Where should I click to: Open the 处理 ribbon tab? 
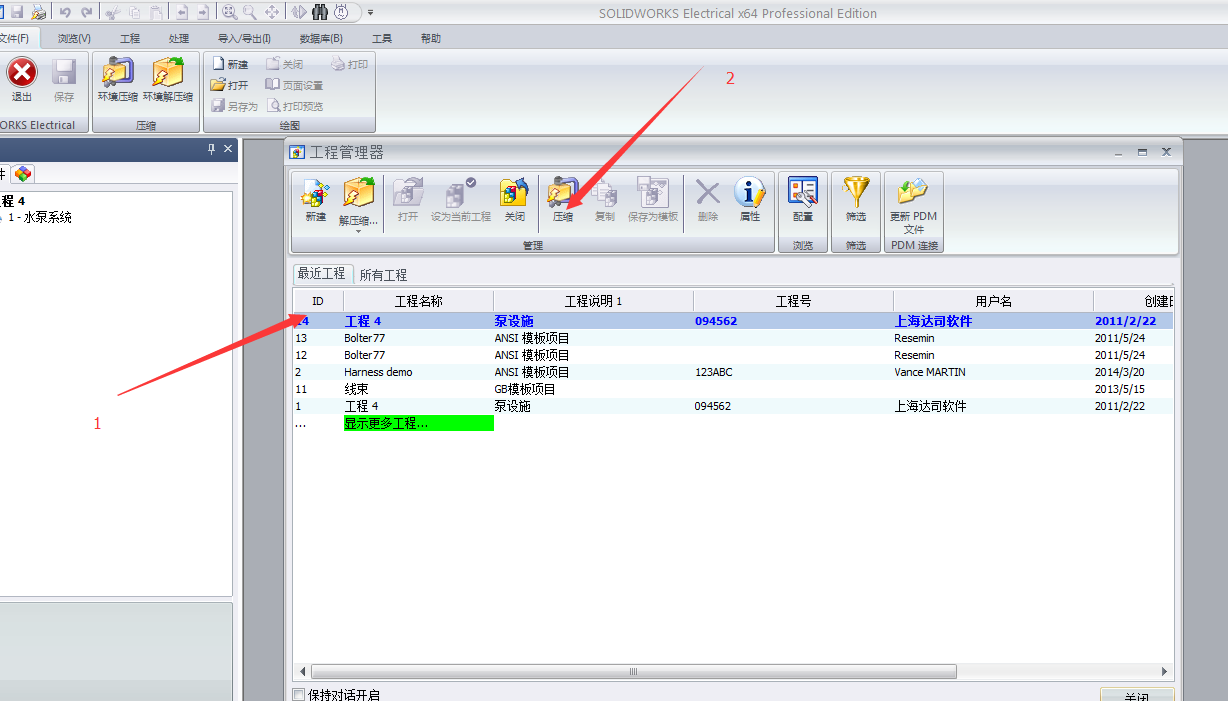coord(179,38)
